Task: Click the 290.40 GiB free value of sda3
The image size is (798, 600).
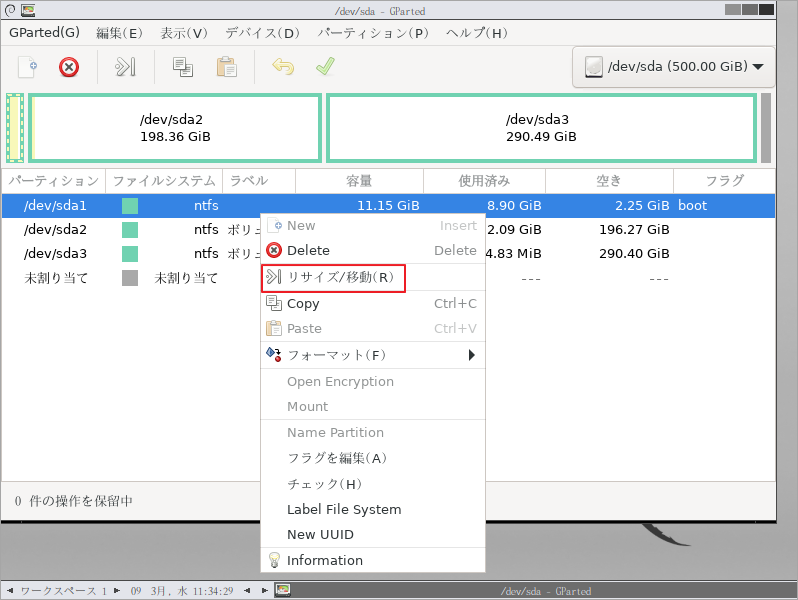Action: pyautogui.click(x=634, y=253)
